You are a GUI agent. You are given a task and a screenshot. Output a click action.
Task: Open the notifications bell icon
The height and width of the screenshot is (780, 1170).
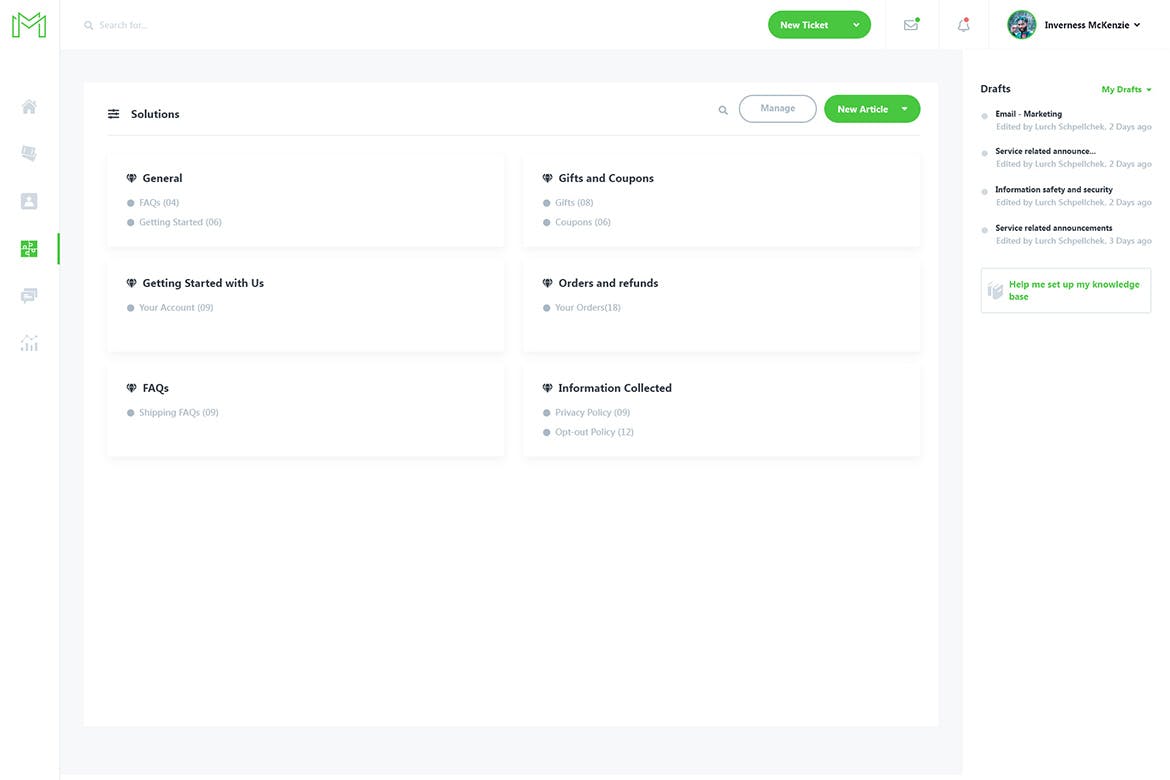pyautogui.click(x=963, y=25)
